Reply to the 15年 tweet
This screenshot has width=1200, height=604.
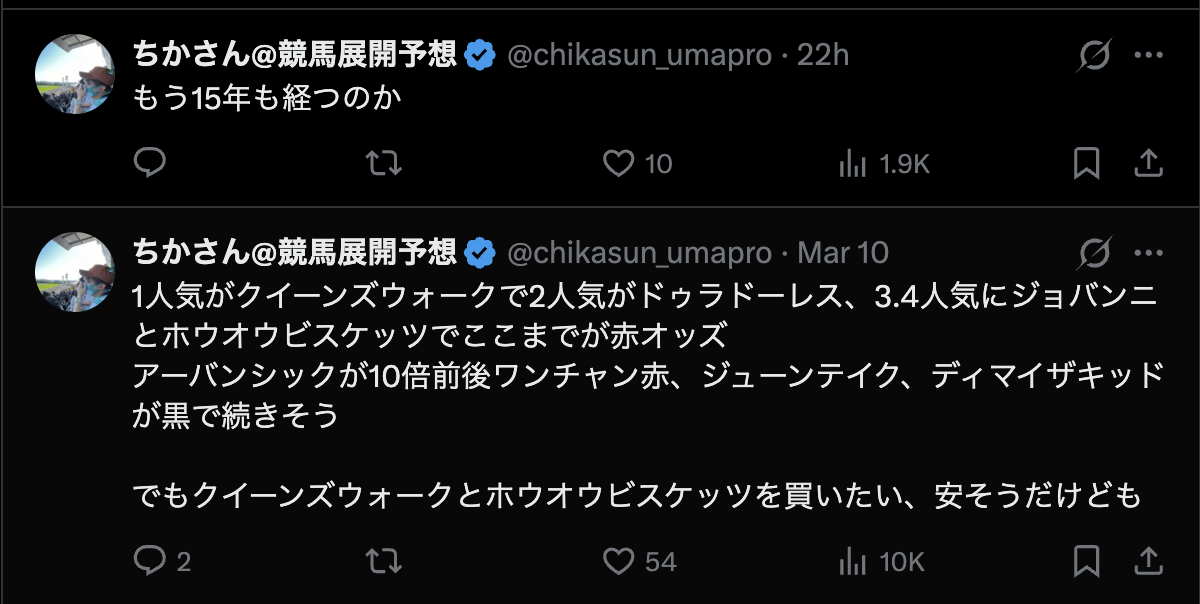point(149,163)
